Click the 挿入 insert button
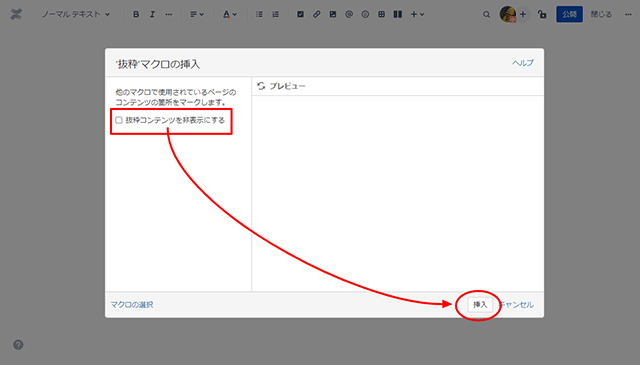 coord(480,305)
